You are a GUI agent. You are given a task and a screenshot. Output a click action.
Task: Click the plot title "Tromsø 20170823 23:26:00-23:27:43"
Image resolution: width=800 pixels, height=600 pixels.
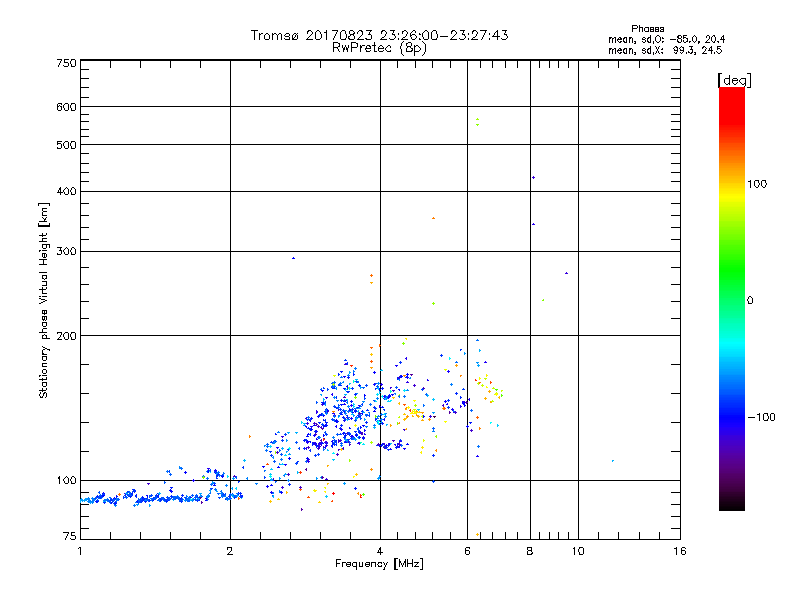pyautogui.click(x=379, y=35)
